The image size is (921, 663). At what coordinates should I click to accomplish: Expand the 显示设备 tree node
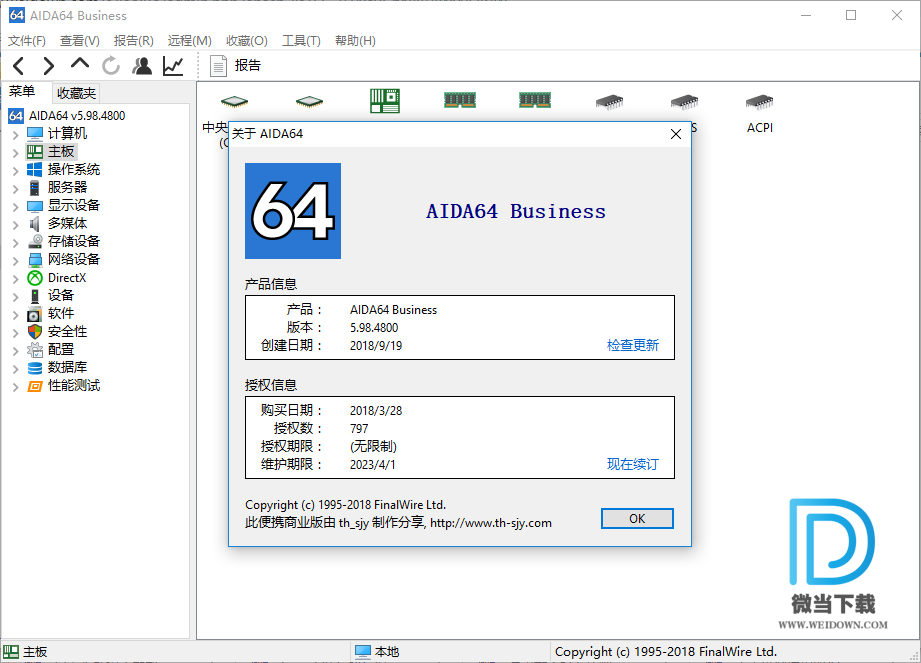coord(15,207)
